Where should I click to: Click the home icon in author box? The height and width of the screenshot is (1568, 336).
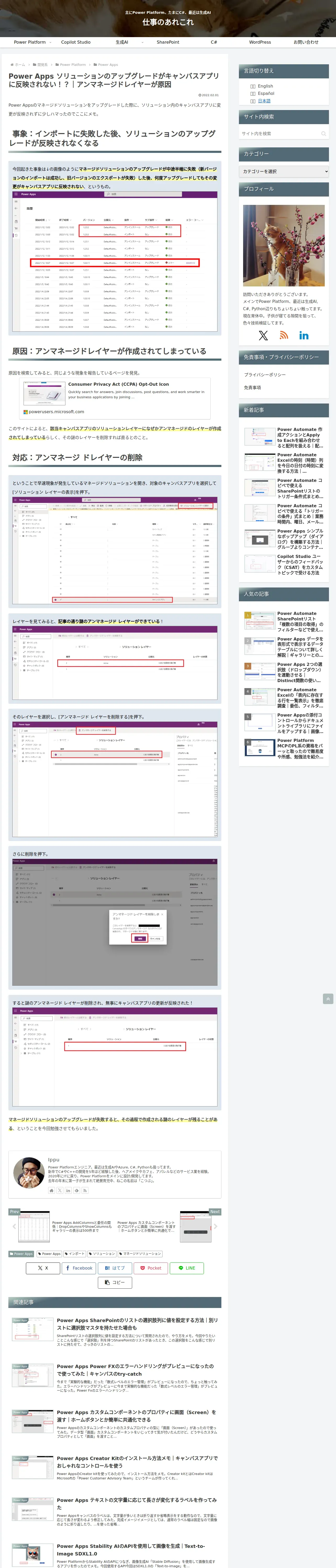52,1190
